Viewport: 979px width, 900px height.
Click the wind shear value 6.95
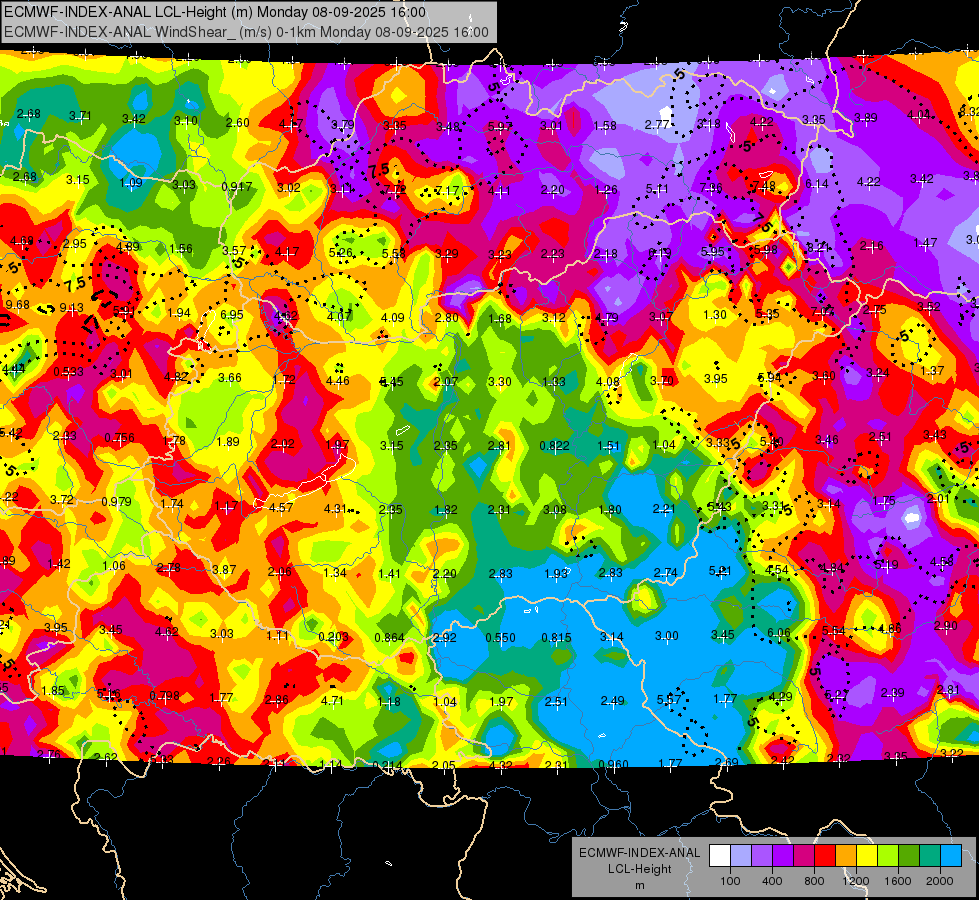[x=232, y=314]
